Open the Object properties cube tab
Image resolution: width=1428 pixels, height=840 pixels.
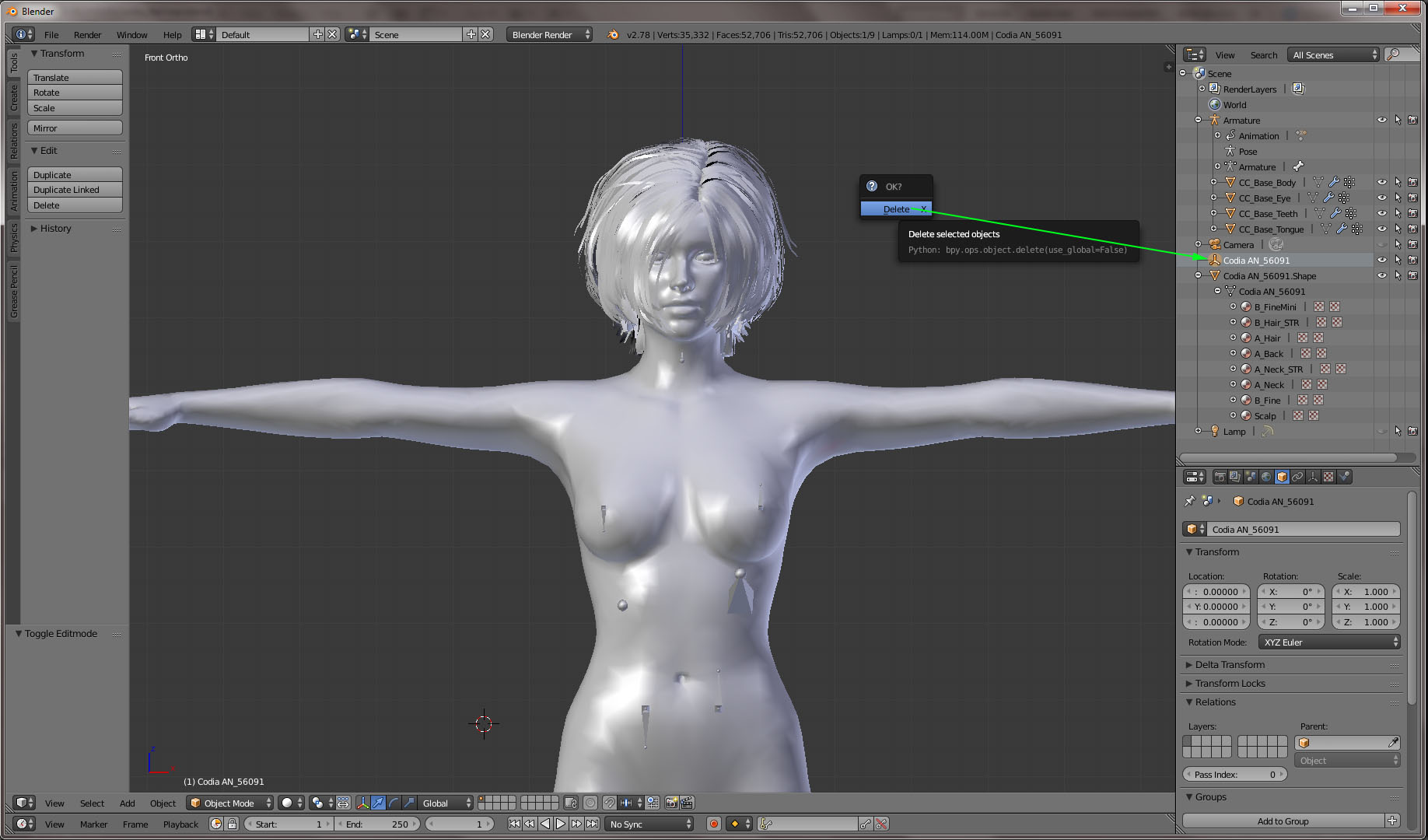[1282, 477]
